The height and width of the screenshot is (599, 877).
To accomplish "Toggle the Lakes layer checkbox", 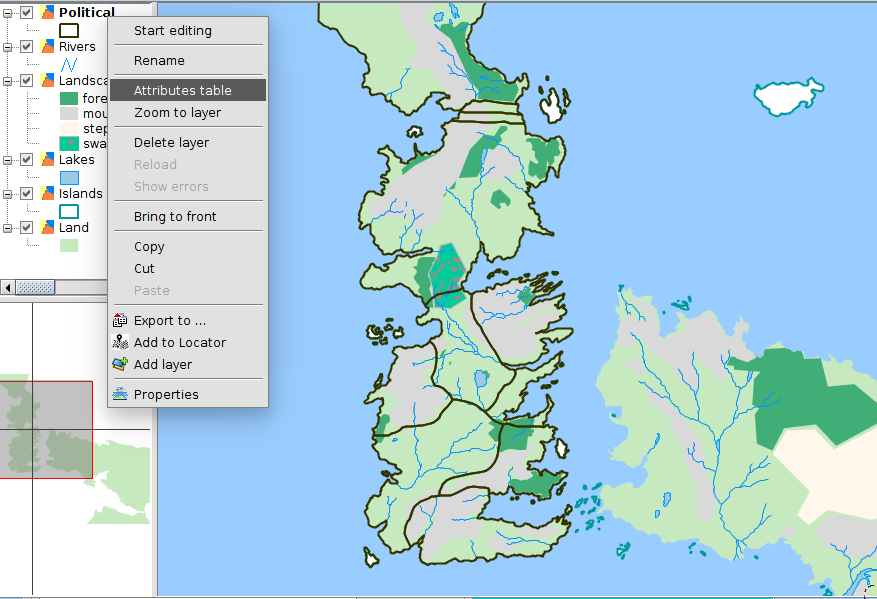I will [27, 160].
